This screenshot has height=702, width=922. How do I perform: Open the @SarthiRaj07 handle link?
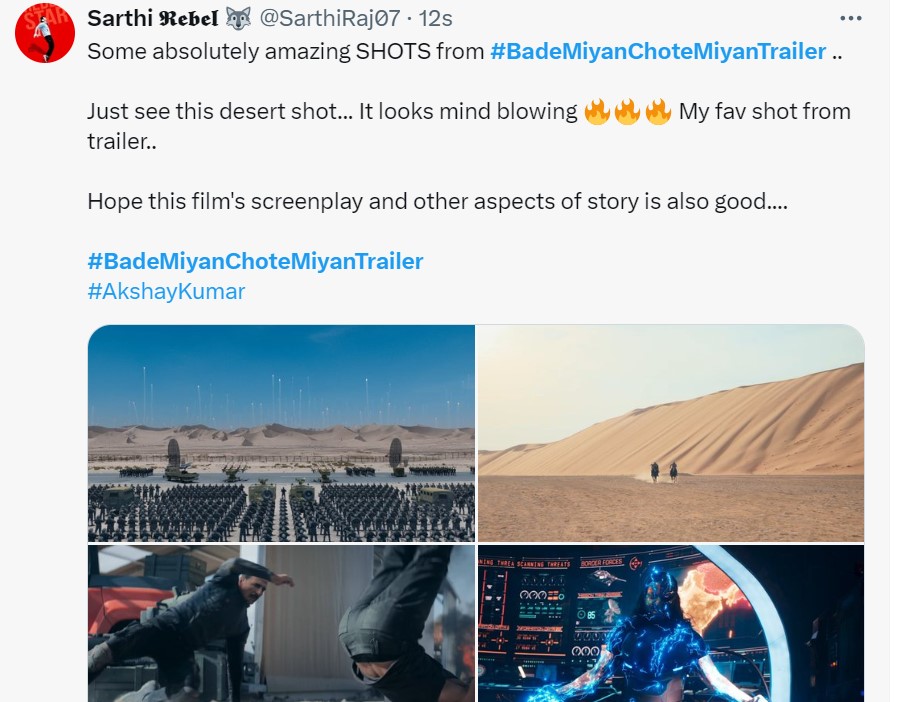tap(330, 19)
